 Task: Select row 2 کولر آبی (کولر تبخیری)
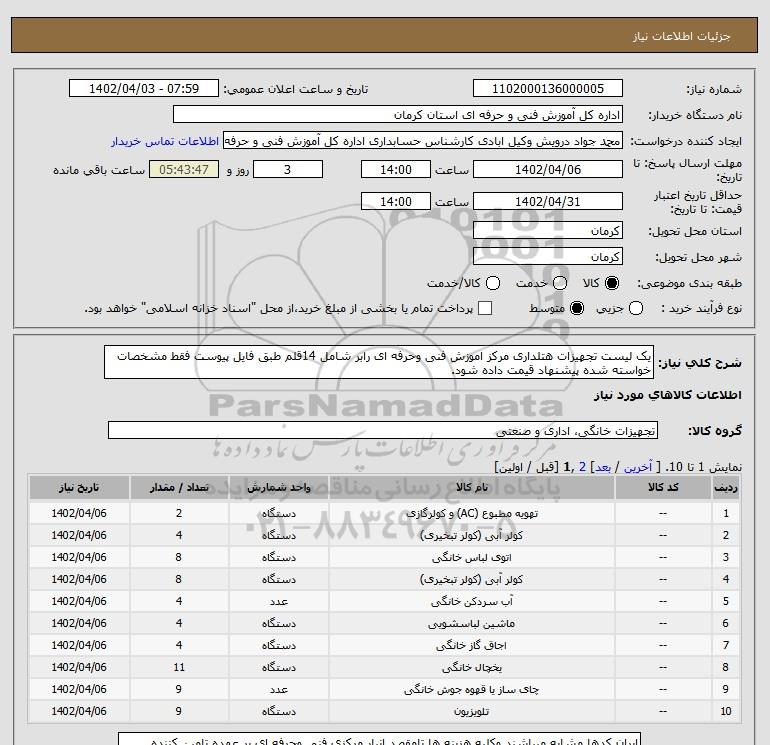pos(384,535)
